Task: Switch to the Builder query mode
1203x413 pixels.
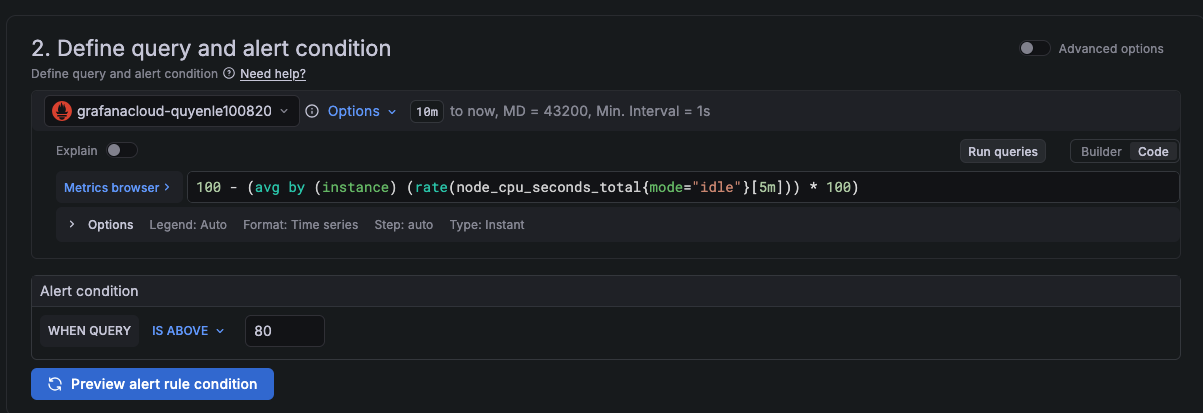Action: pyautogui.click(x=1101, y=152)
